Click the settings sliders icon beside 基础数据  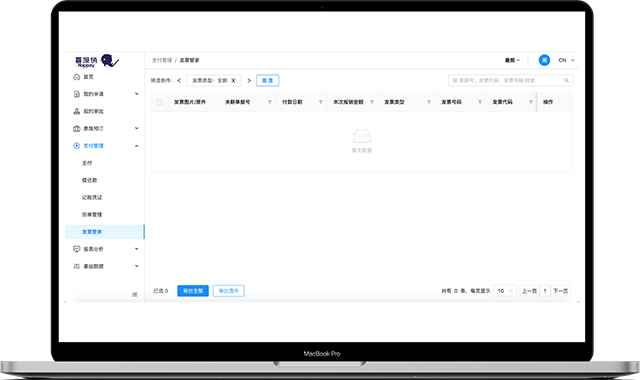[76, 266]
